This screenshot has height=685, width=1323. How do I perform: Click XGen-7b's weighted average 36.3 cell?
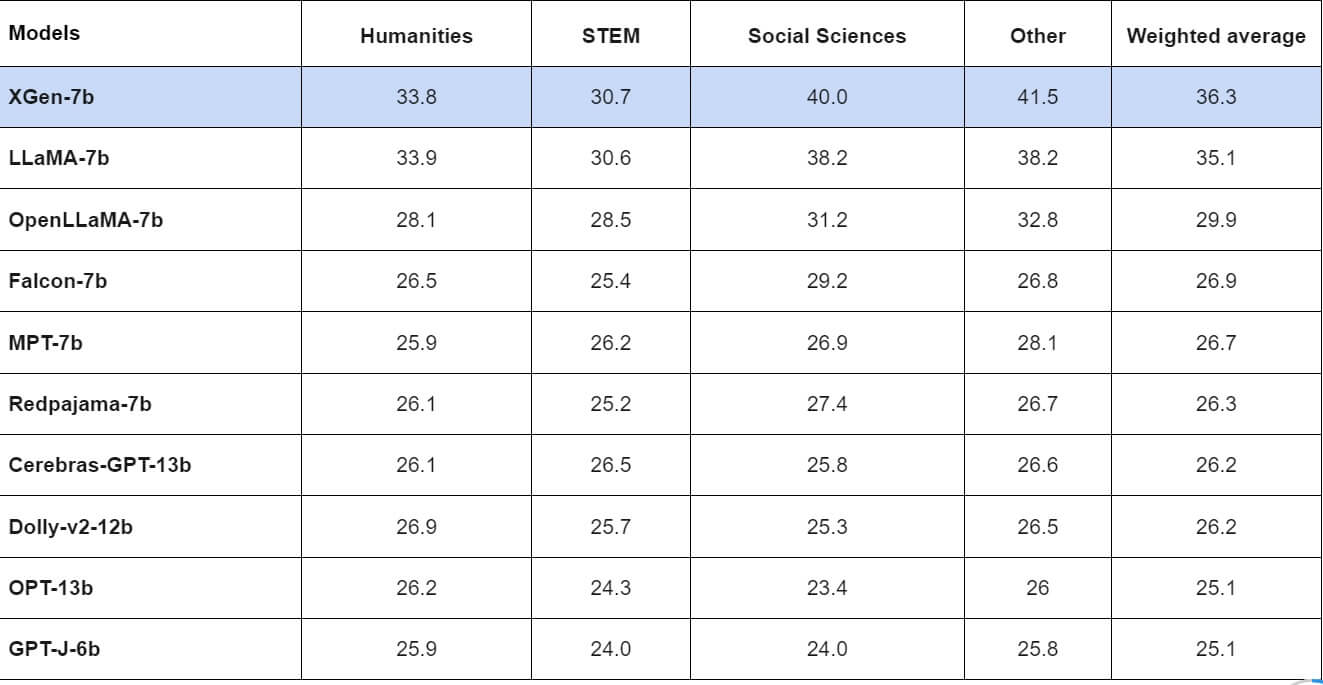(1216, 97)
